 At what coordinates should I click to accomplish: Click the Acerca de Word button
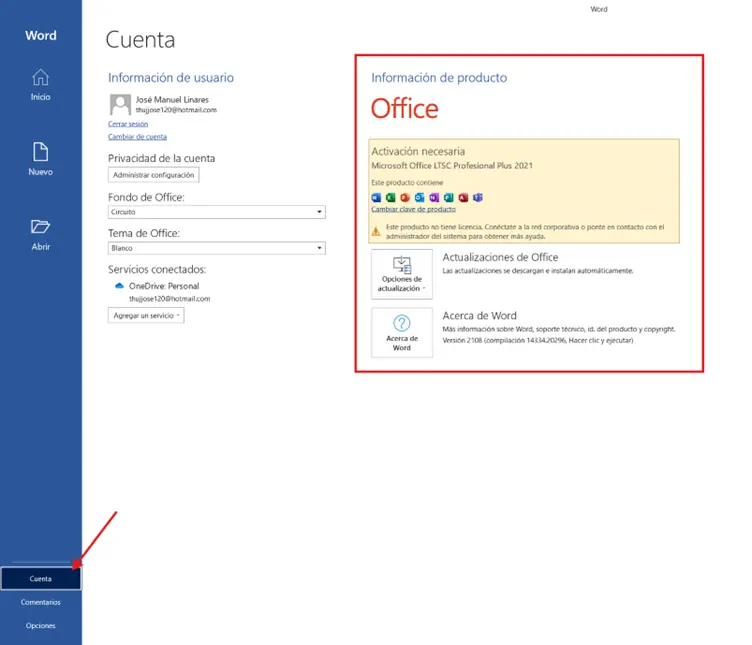coord(402,333)
